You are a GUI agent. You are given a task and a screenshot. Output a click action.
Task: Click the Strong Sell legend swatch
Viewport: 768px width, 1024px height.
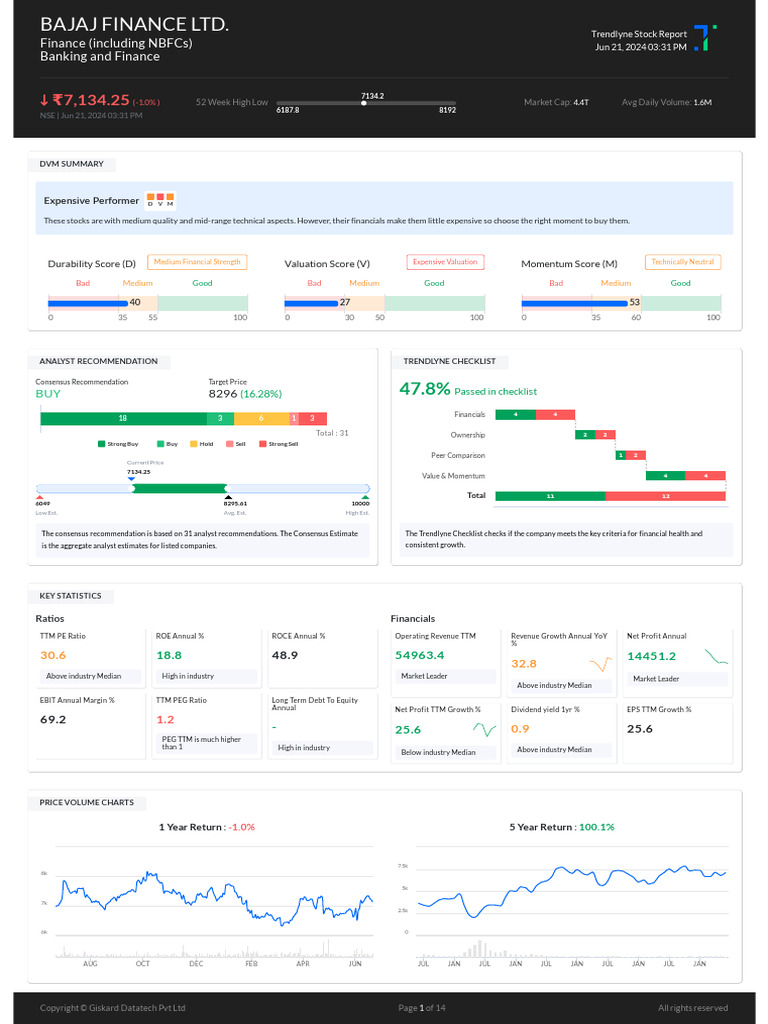(x=263, y=443)
